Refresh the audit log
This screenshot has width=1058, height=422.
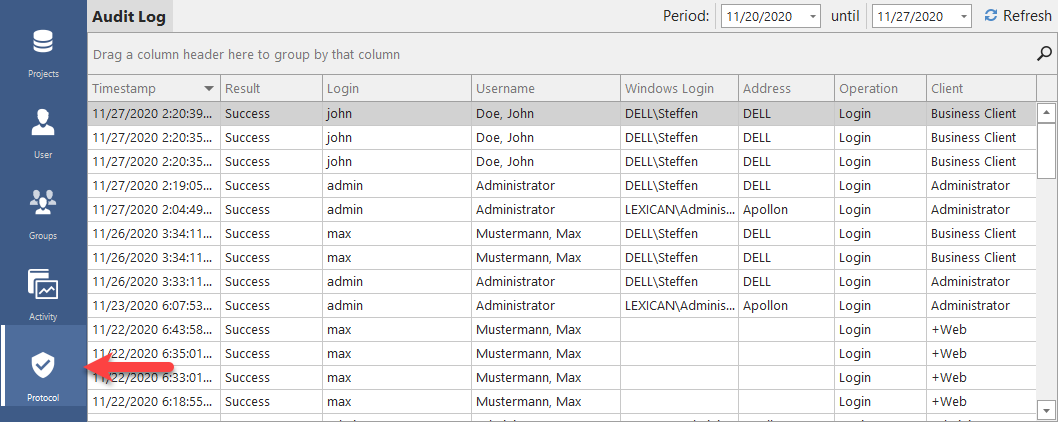pyautogui.click(x=1017, y=16)
